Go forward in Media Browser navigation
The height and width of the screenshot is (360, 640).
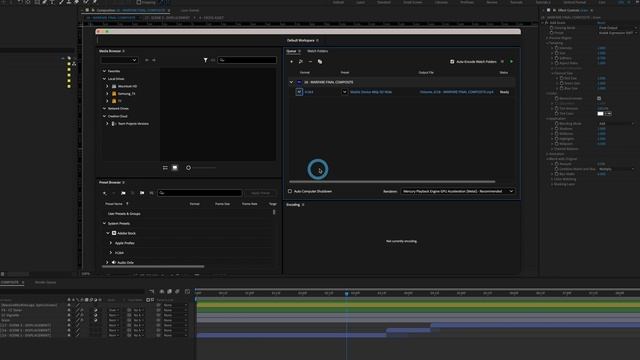pyautogui.click(x=154, y=60)
